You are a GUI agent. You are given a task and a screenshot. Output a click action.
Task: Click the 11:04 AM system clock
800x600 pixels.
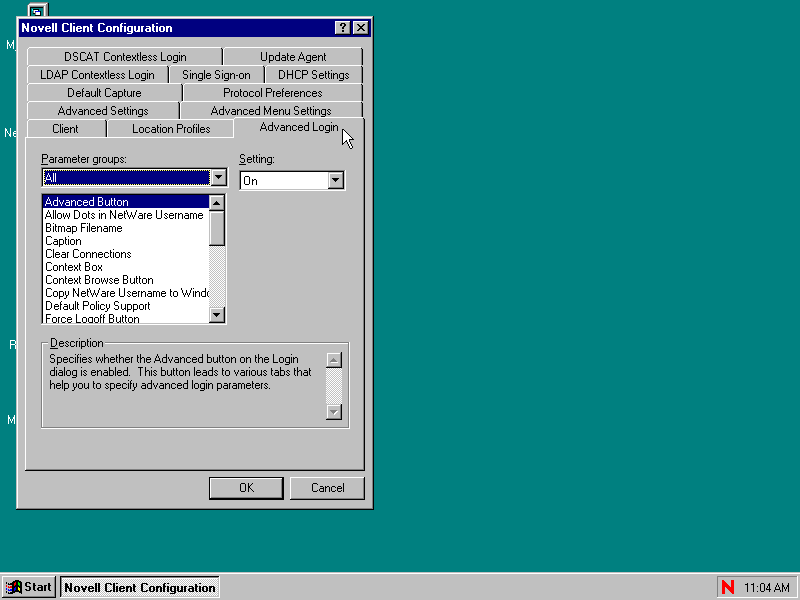(767, 588)
